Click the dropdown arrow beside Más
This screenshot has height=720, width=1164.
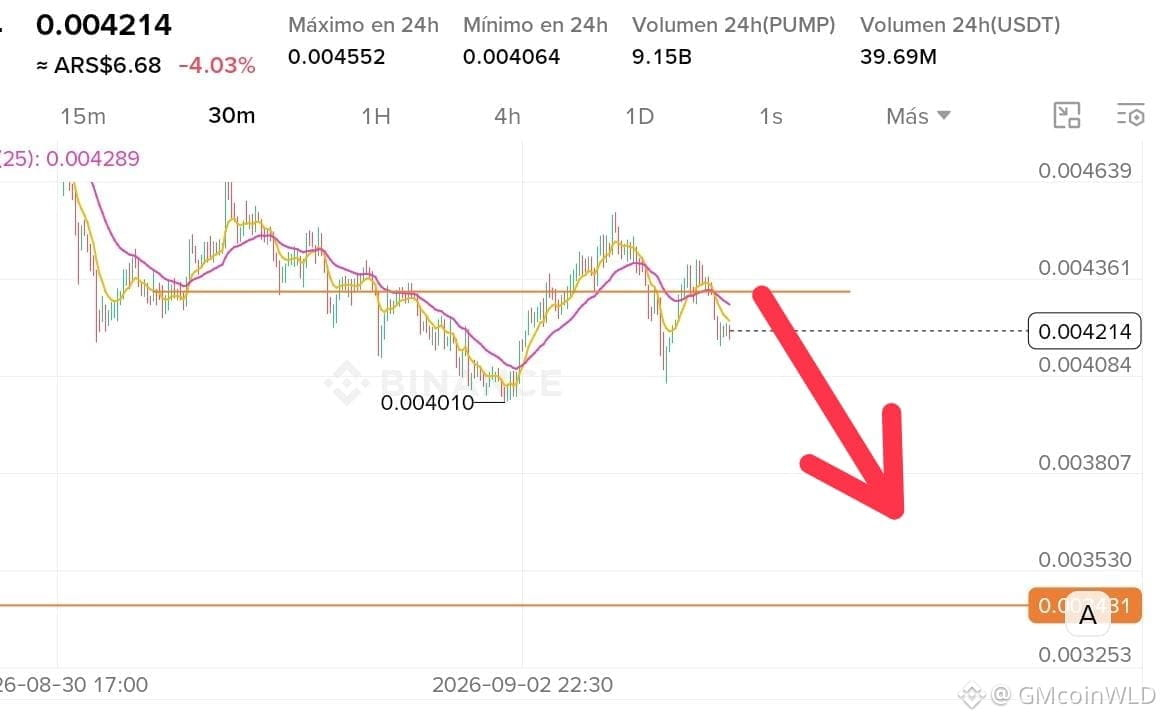944,116
